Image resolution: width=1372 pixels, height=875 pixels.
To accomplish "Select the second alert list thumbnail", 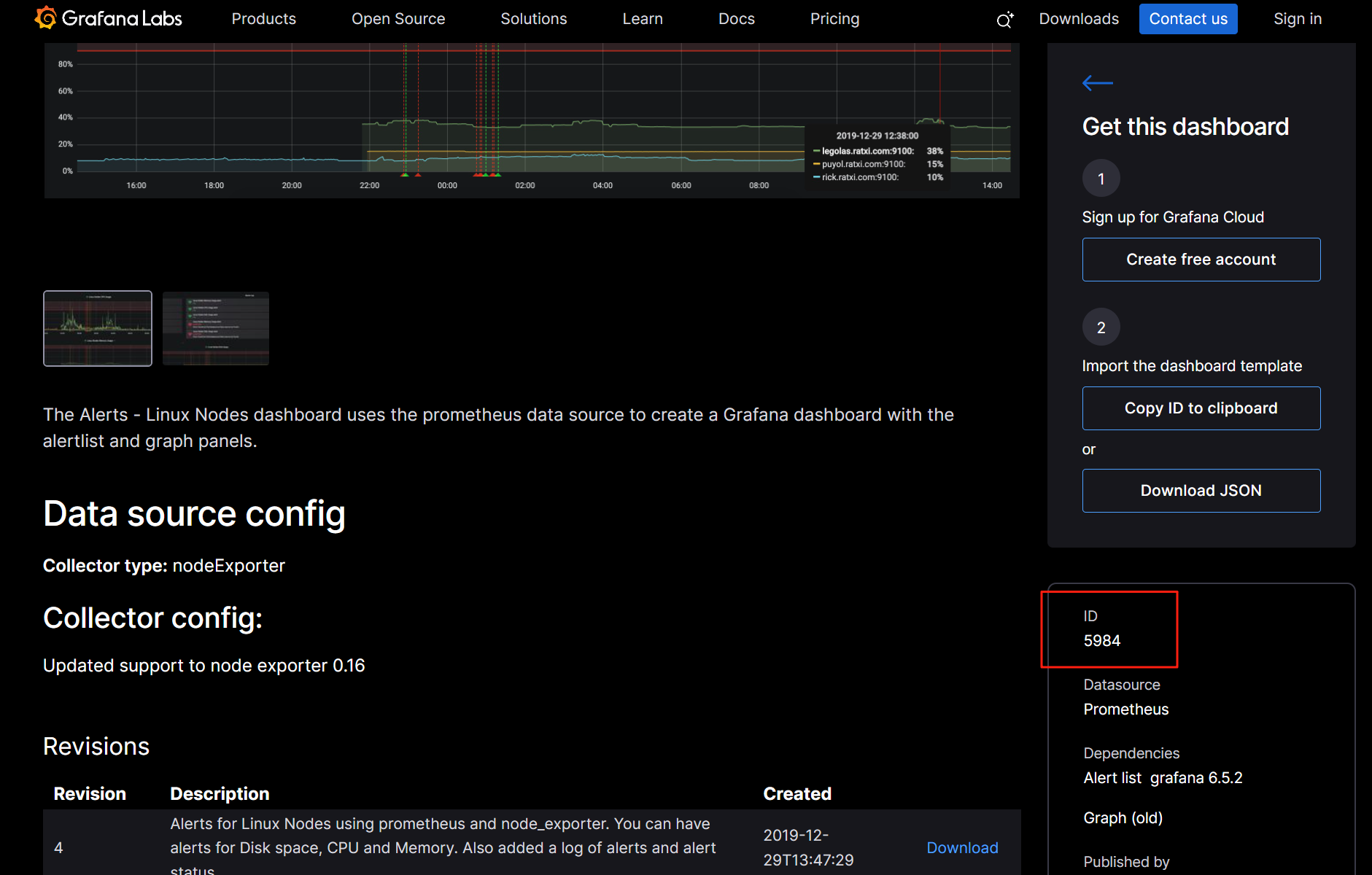I will tap(216, 328).
